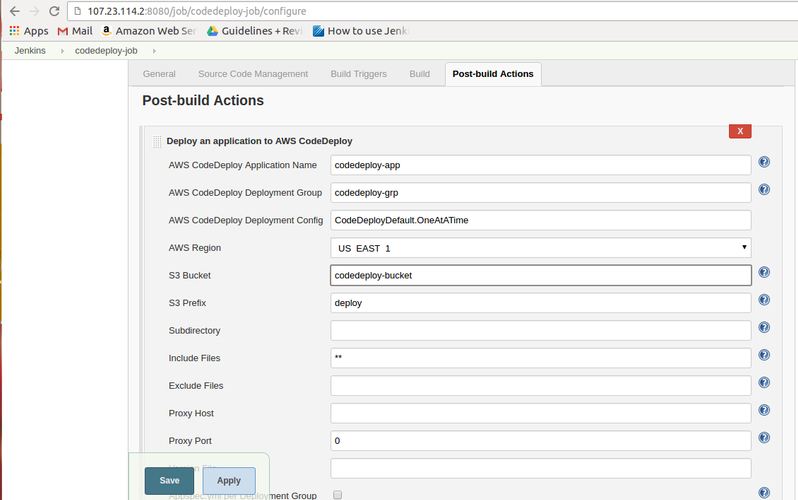This screenshot has height=500, width=798.
Task: Switch to Source Code Management tab
Action: click(253, 74)
